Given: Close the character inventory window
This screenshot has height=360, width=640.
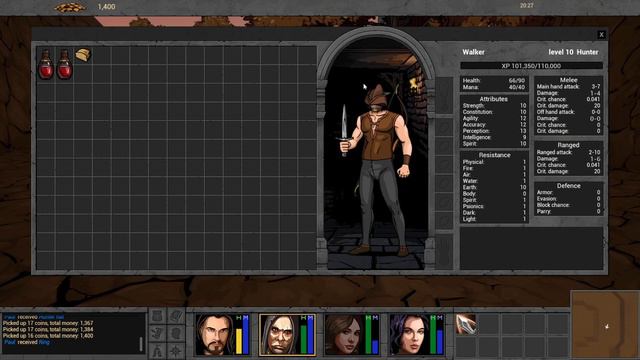Looking at the screenshot, I should click(601, 35).
